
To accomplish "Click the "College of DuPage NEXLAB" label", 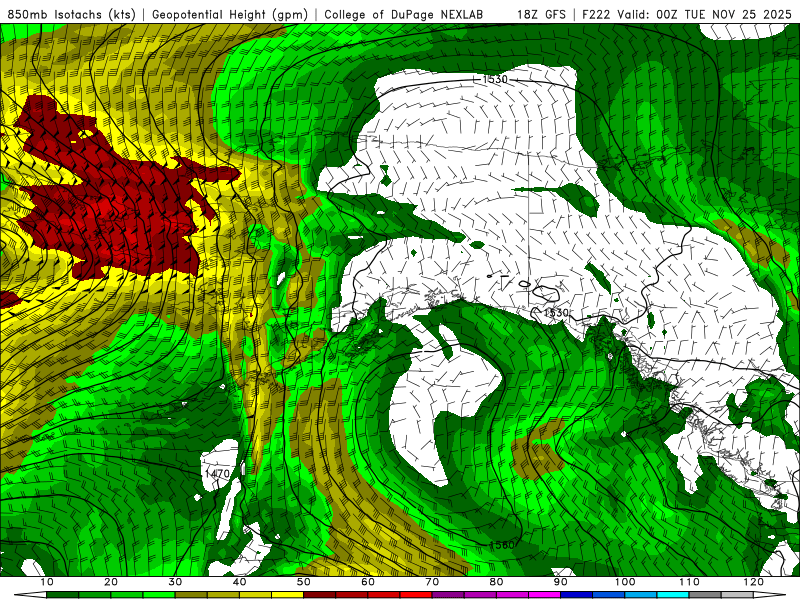I will point(404,14).
